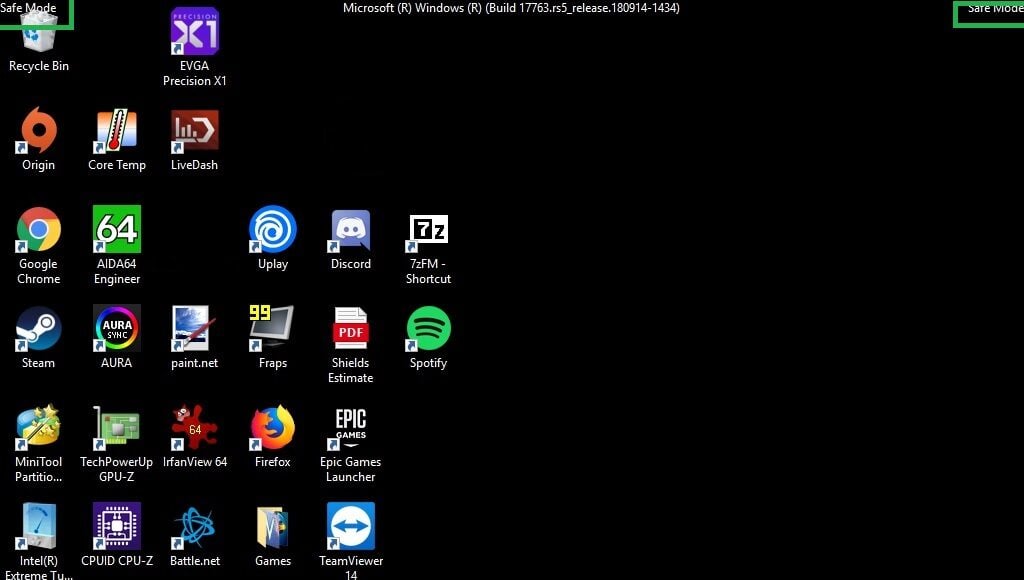Select the Battle.net icon
This screenshot has width=1024, height=580.
point(195,526)
